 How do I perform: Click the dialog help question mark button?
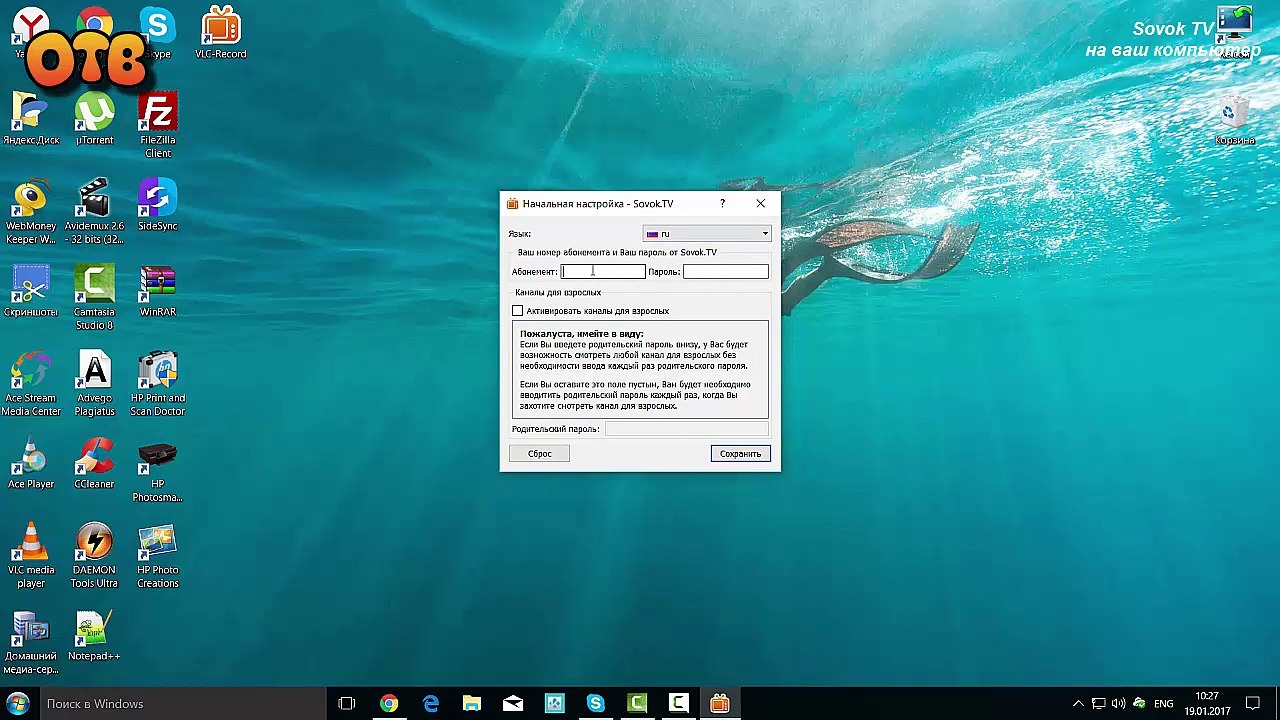[x=722, y=204]
